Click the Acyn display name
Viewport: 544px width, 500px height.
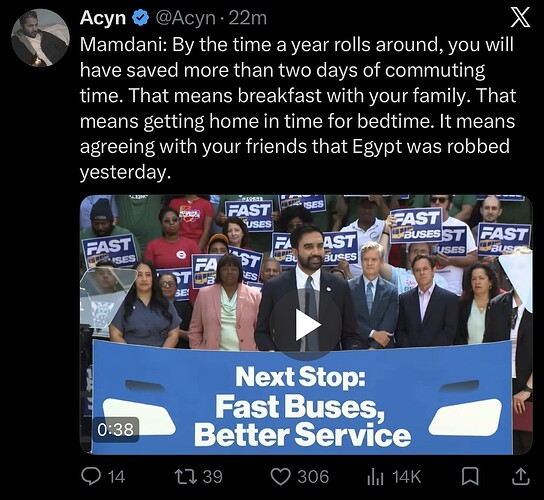click(103, 18)
